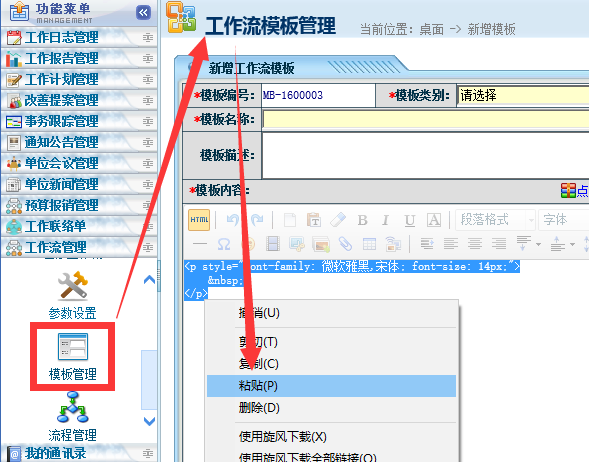Click the 桌面 breadcrumb link

[x=431, y=29]
